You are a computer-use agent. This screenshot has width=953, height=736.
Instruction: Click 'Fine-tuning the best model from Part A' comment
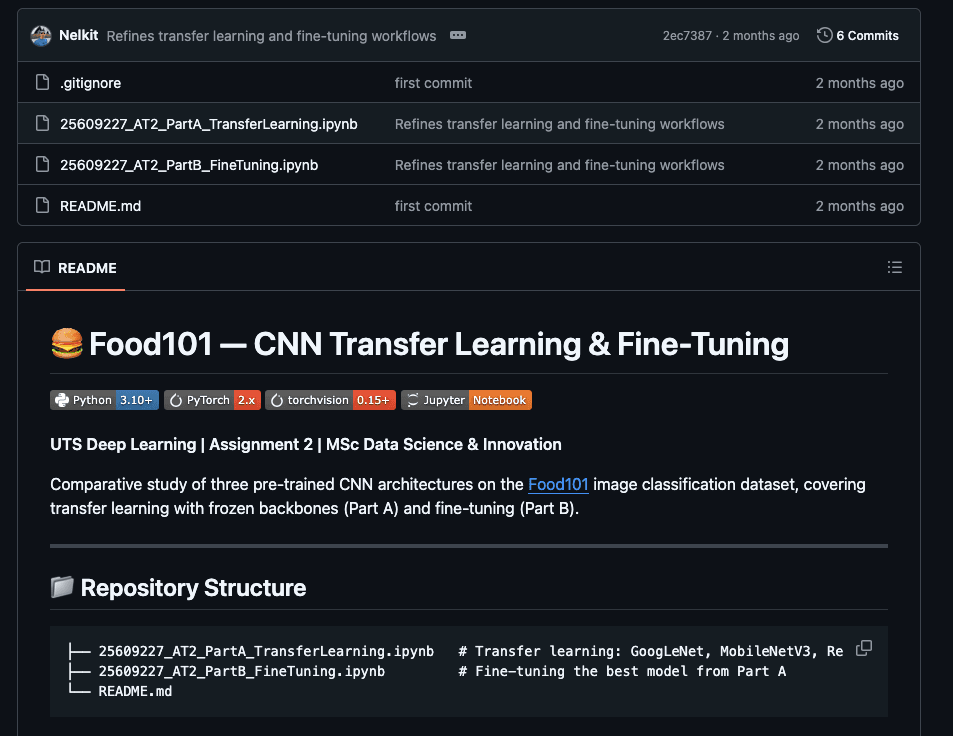(x=622, y=672)
